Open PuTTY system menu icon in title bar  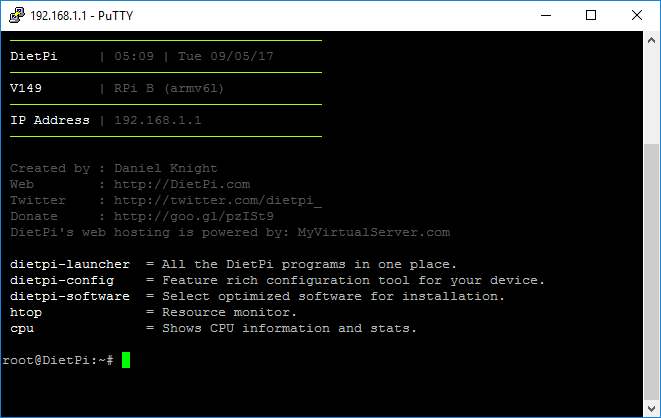click(x=17, y=16)
